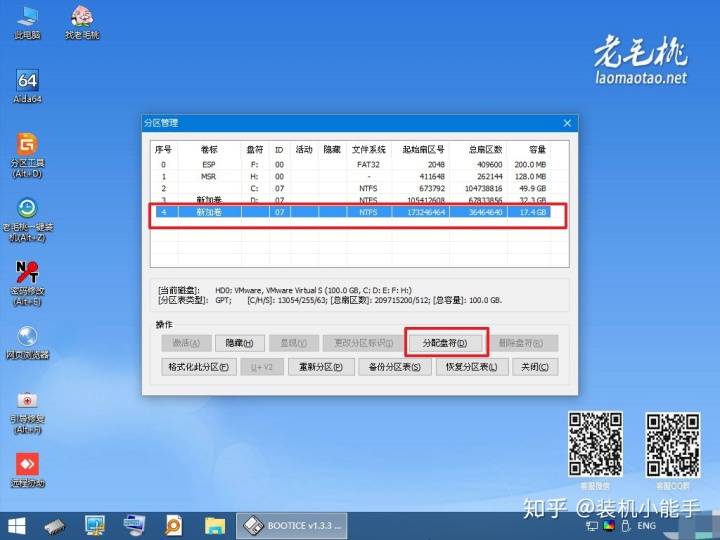Open the Windows Start button

(17, 526)
